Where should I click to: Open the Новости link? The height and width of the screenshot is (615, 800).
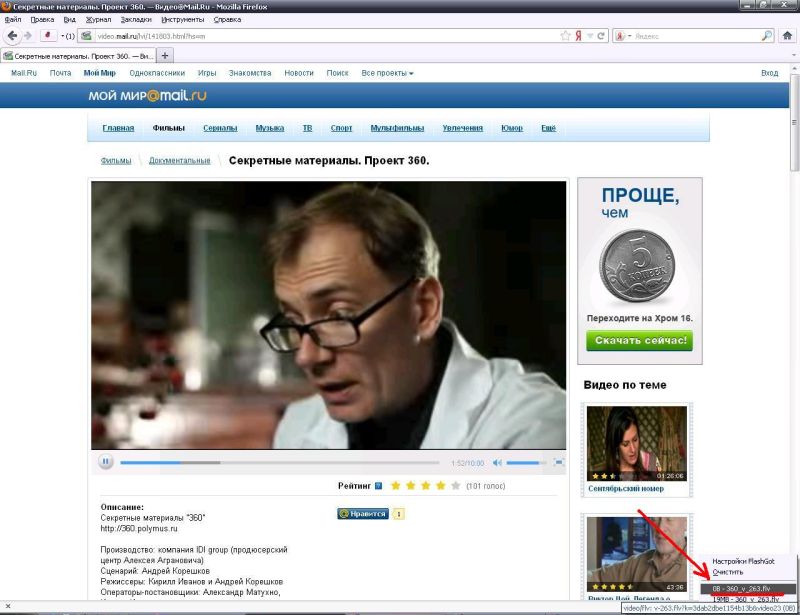299,73
